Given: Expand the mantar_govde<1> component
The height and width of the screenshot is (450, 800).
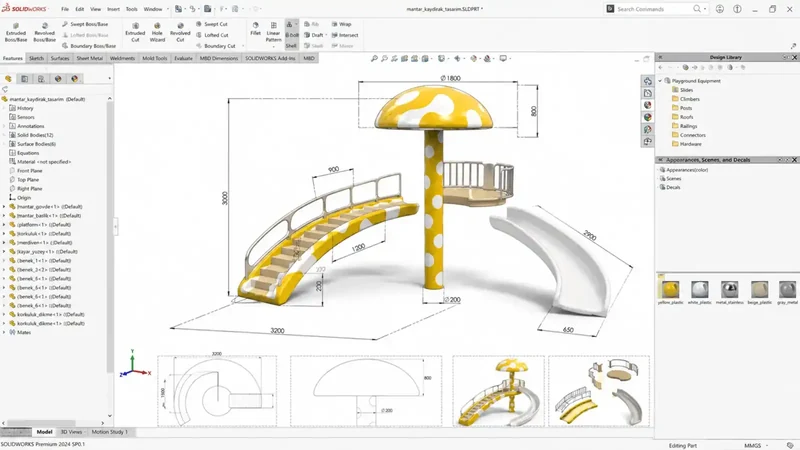Looking at the screenshot, I should click(4, 207).
